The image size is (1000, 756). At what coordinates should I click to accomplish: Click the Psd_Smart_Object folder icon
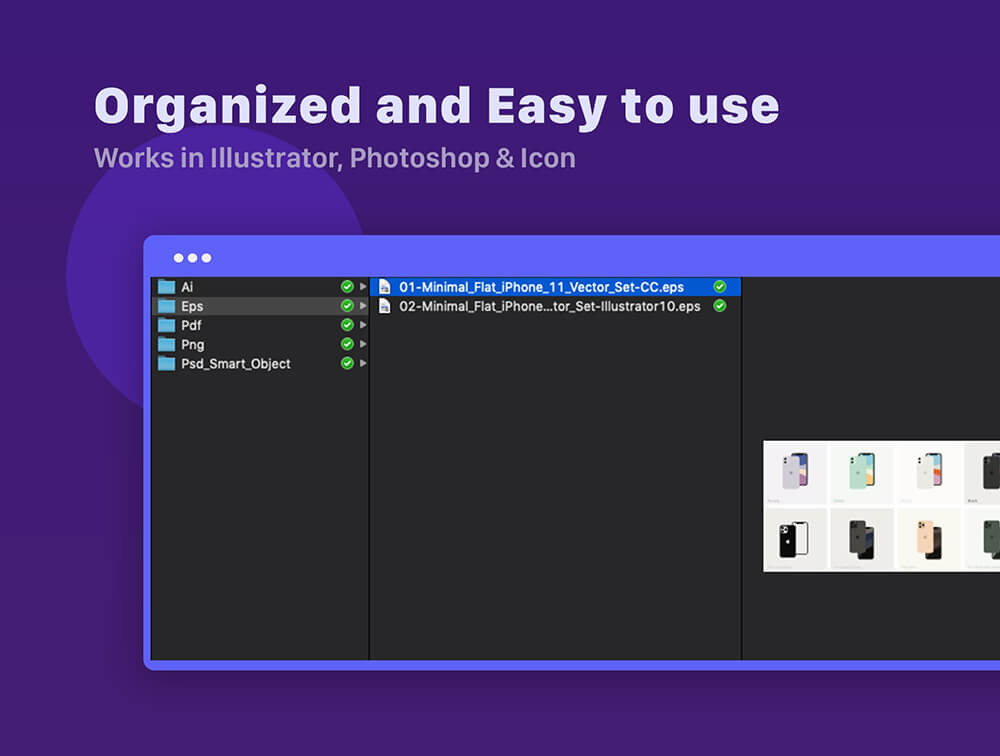[166, 364]
